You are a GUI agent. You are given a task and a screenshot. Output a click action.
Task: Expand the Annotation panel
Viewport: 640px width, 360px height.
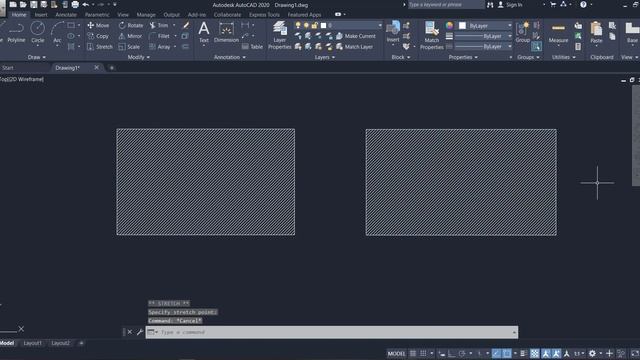tap(230, 57)
